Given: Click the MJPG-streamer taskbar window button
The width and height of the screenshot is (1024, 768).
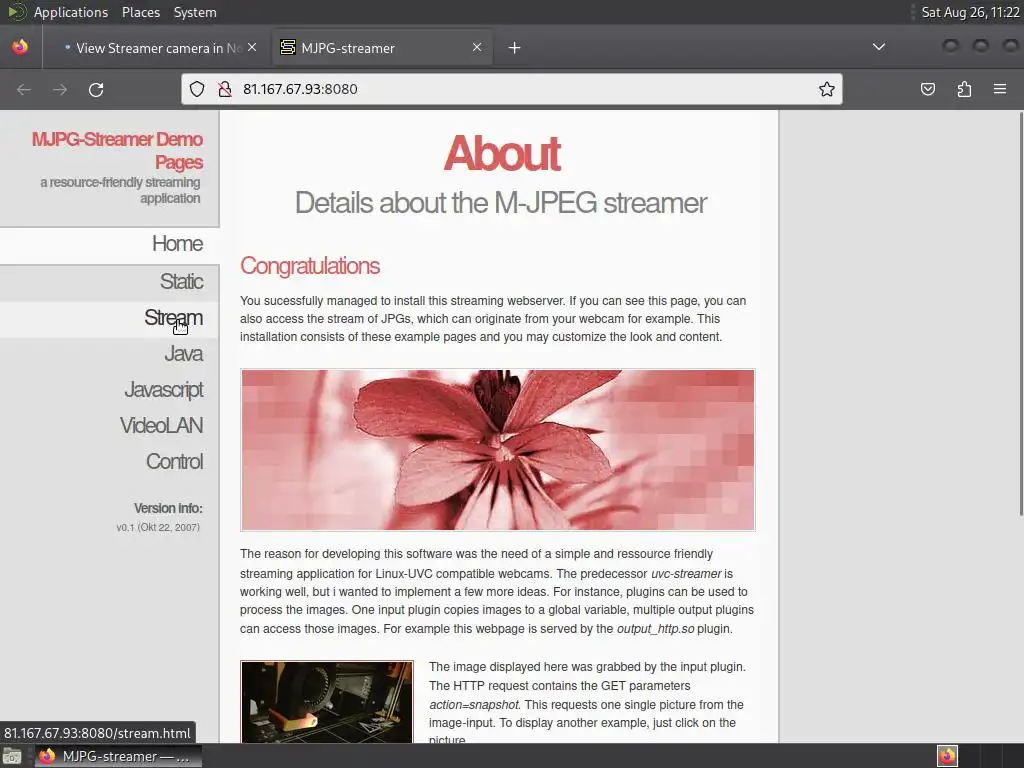Looking at the screenshot, I should point(118,756).
